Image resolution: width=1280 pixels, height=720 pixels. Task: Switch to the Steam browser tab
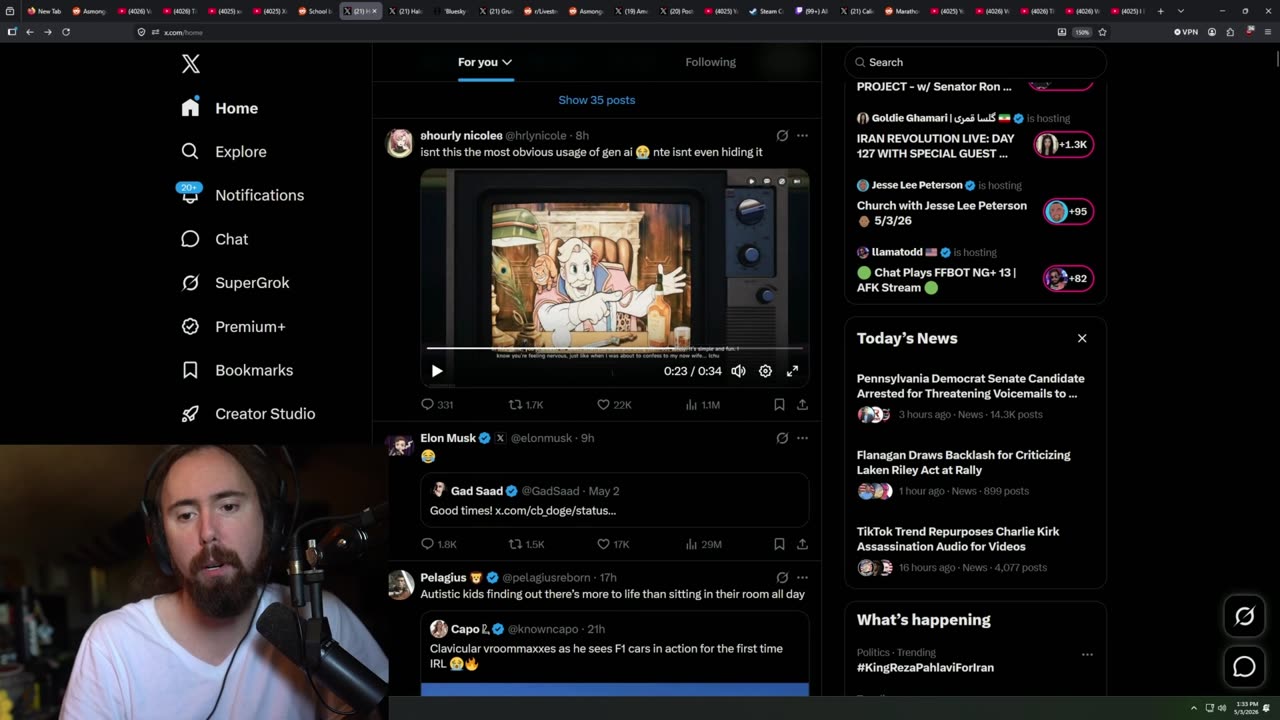(767, 11)
